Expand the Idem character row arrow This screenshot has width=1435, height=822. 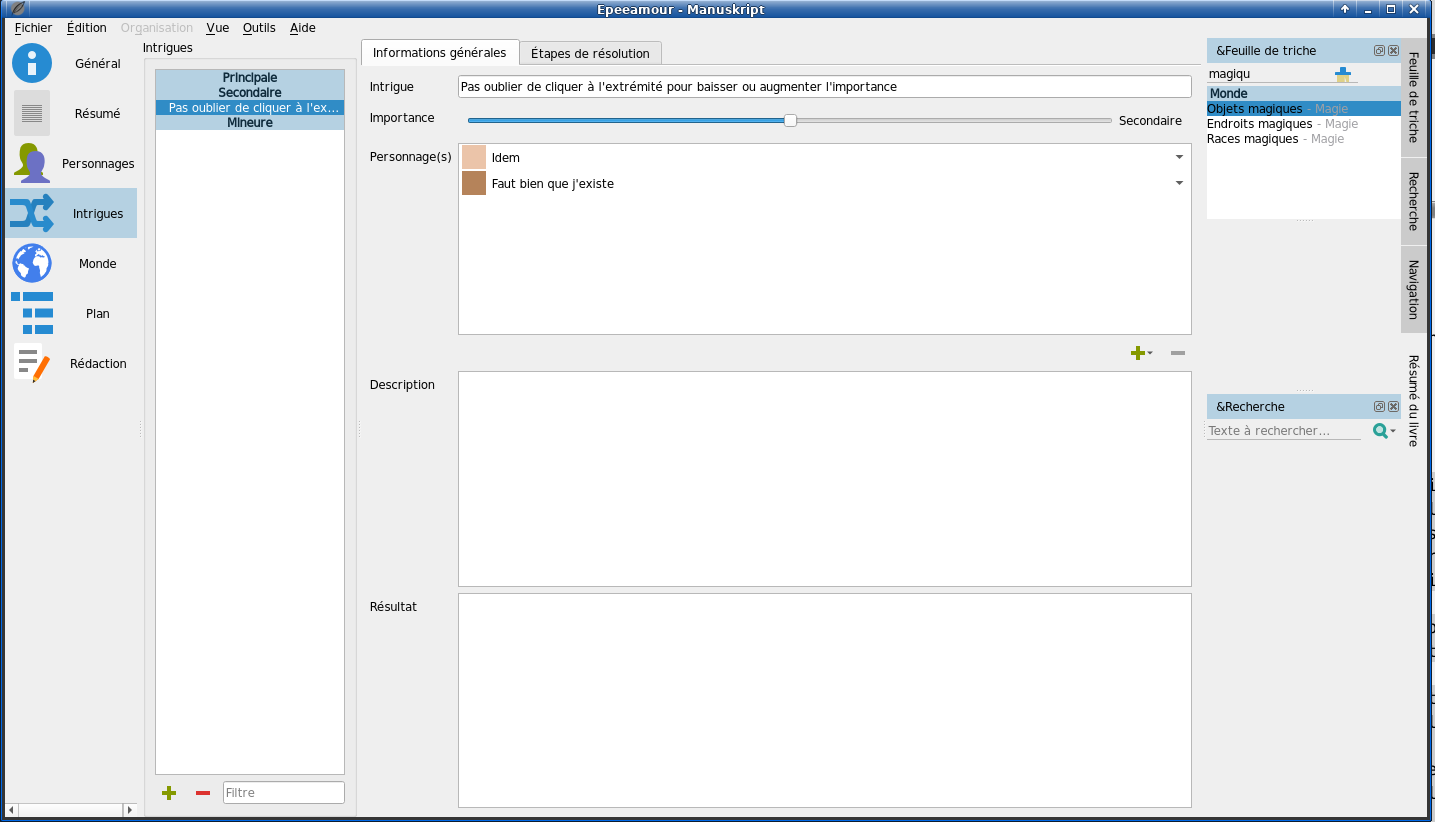pos(1179,157)
